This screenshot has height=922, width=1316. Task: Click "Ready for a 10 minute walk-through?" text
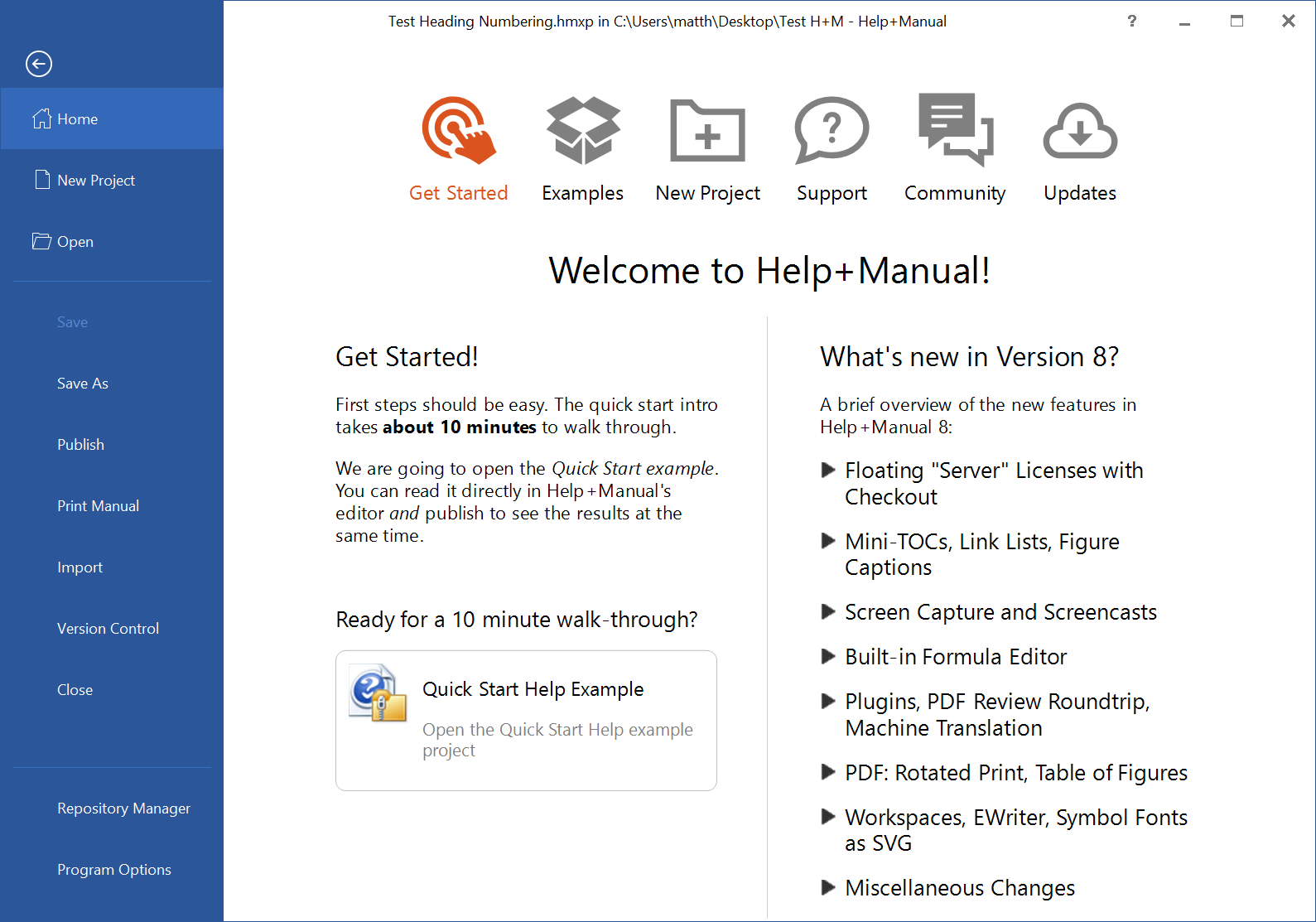(x=517, y=620)
